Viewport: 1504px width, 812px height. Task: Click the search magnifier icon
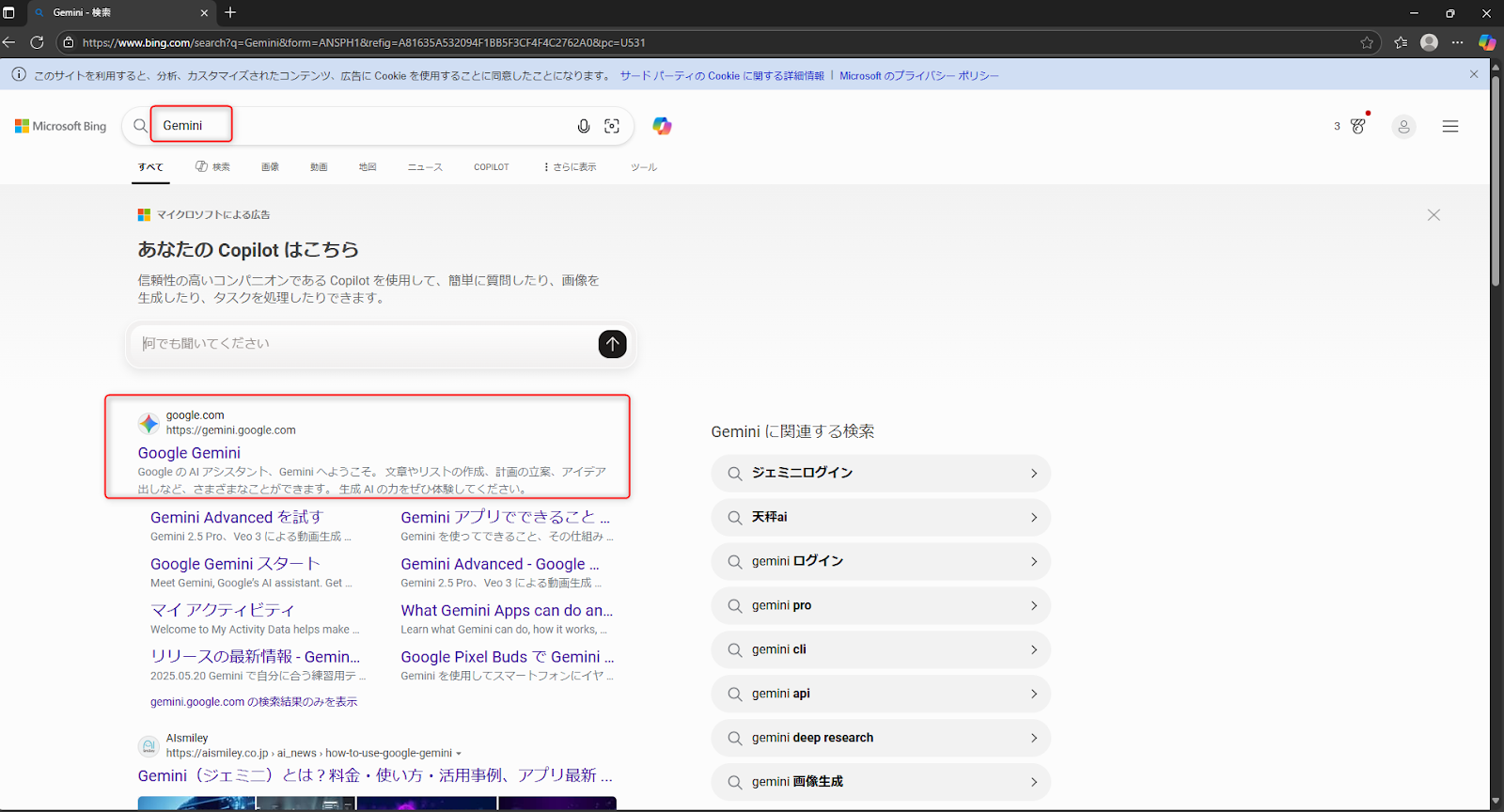point(140,126)
